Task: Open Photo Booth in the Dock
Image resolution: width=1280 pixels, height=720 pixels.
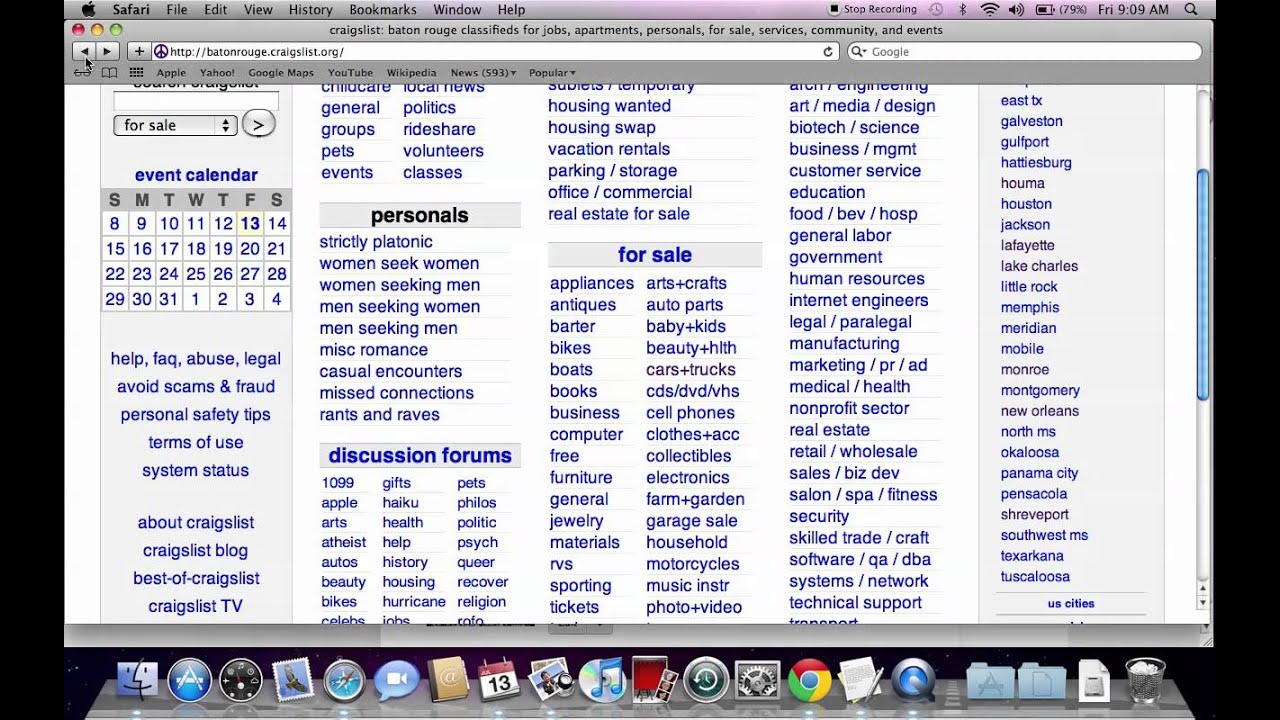Action: (654, 681)
